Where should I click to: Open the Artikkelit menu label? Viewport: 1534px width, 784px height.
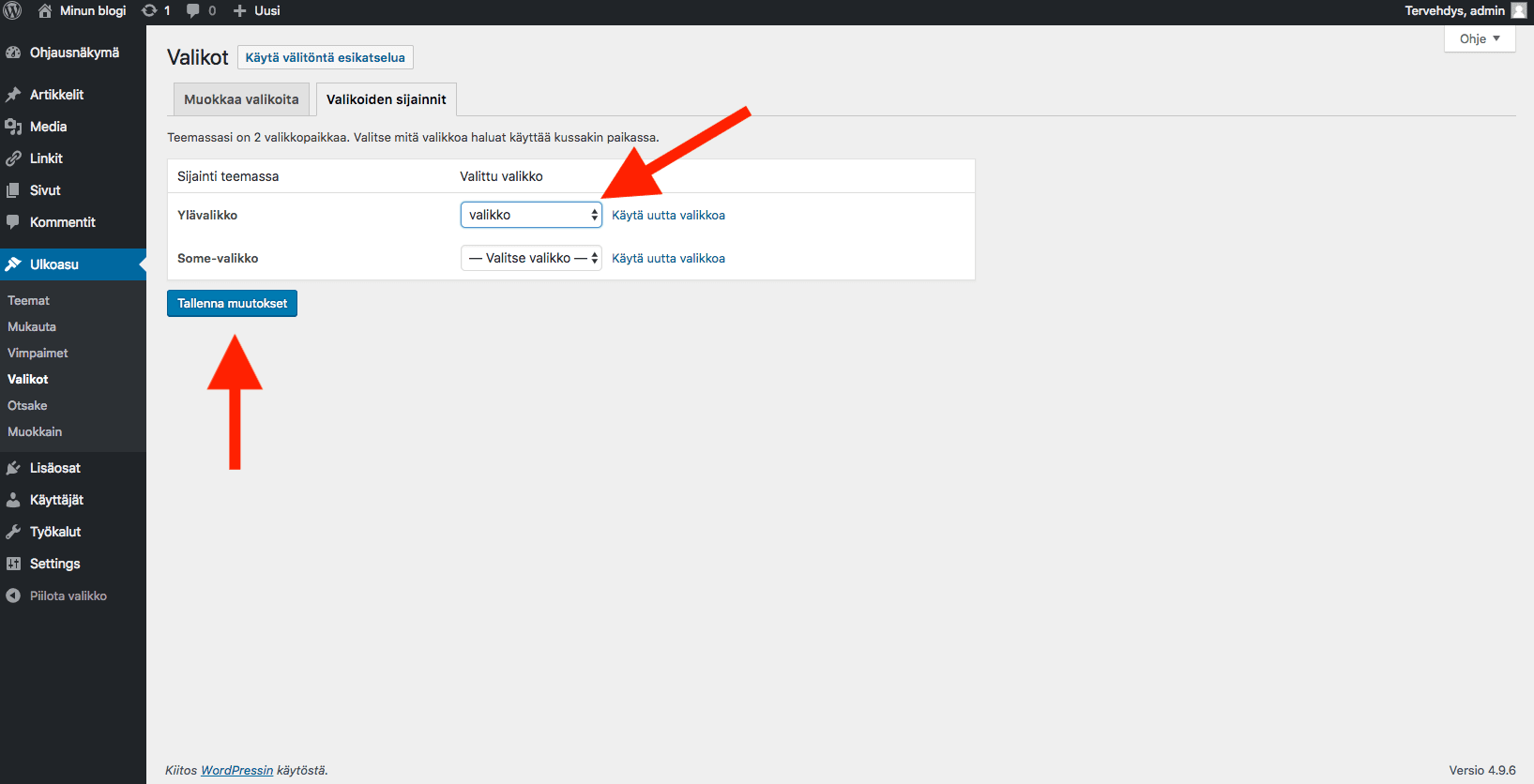click(x=56, y=95)
